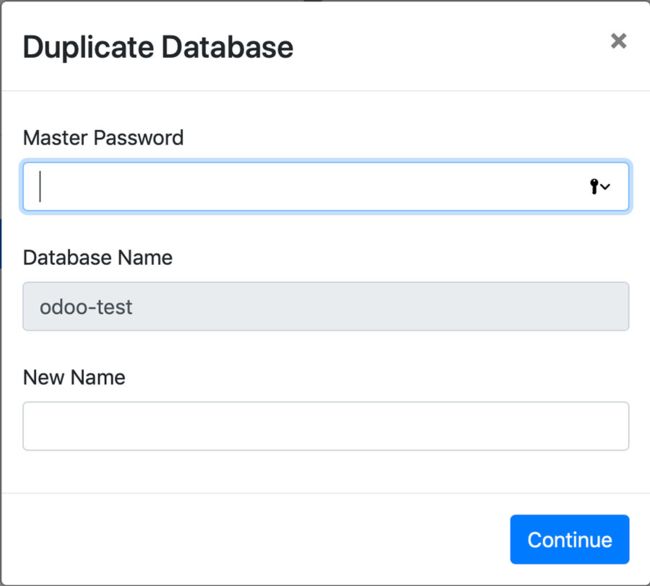Click into the New Name field
The image size is (650, 586).
pos(326,426)
